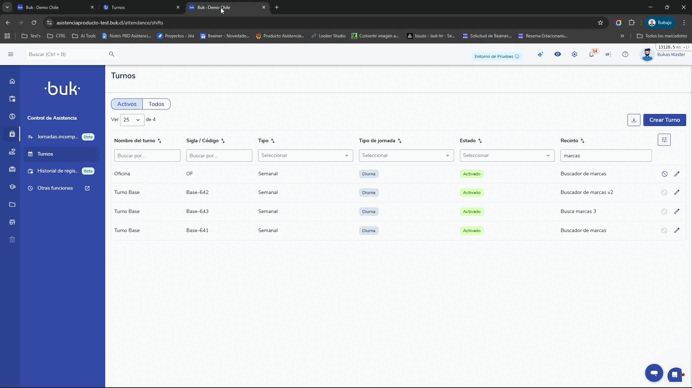Image resolution: width=692 pixels, height=388 pixels.
Task: Open the help question mark icon
Action: (x=625, y=54)
